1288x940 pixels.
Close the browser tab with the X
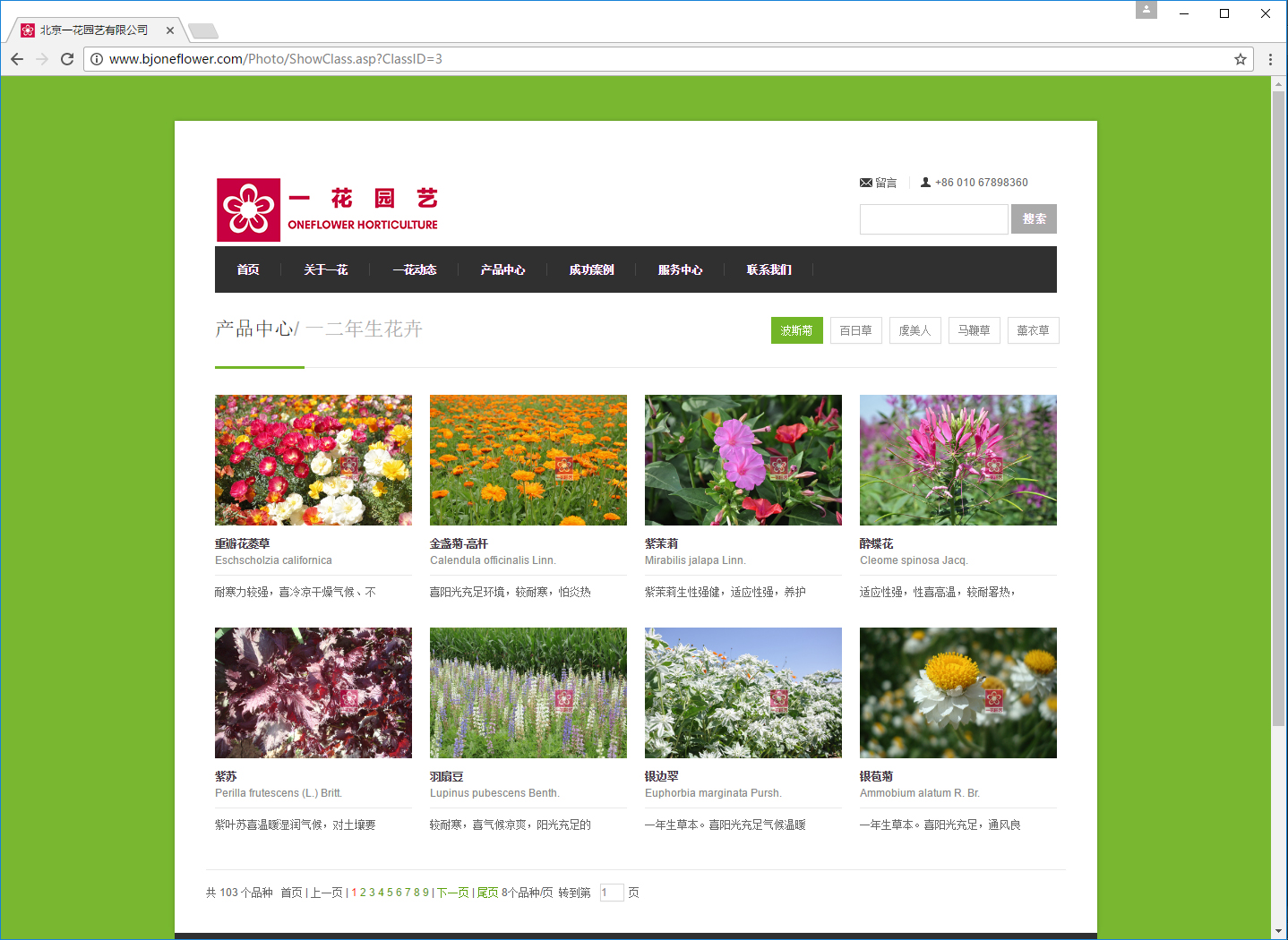click(x=170, y=30)
